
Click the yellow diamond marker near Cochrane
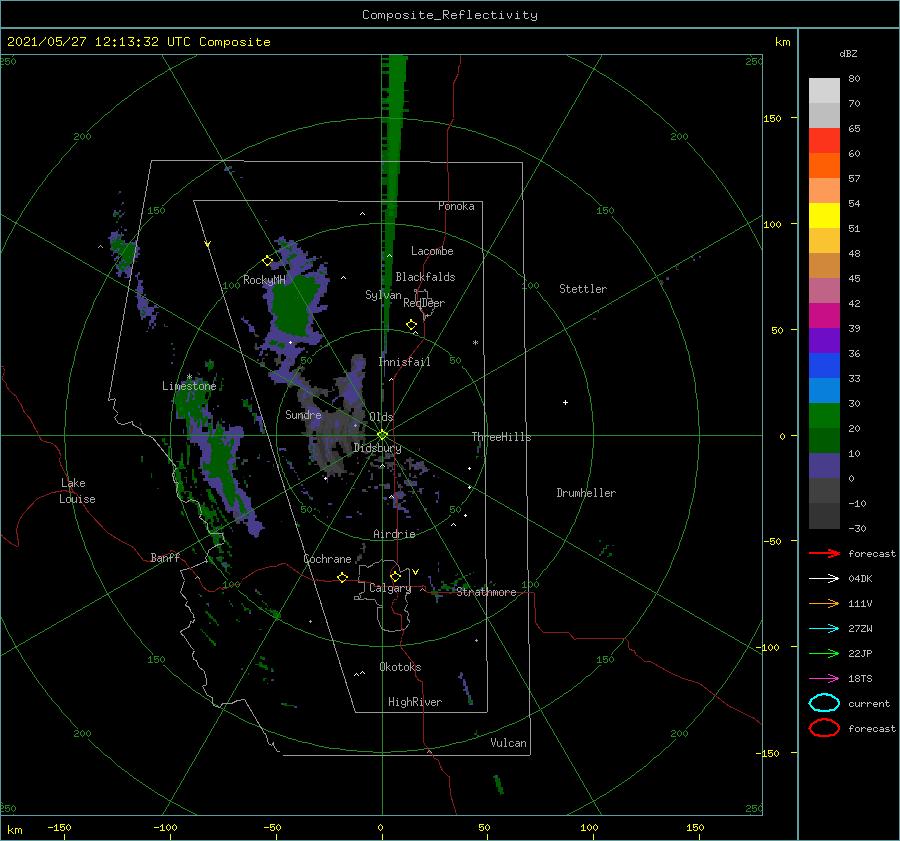click(x=343, y=578)
